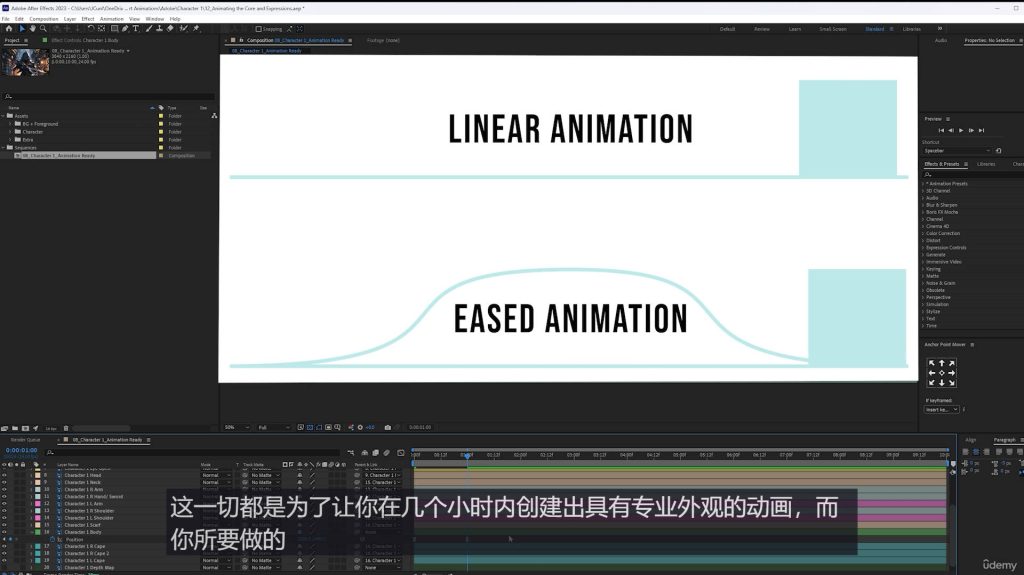Move anchor point to top-left arrow
This screenshot has height=575, width=1024.
[x=932, y=363]
